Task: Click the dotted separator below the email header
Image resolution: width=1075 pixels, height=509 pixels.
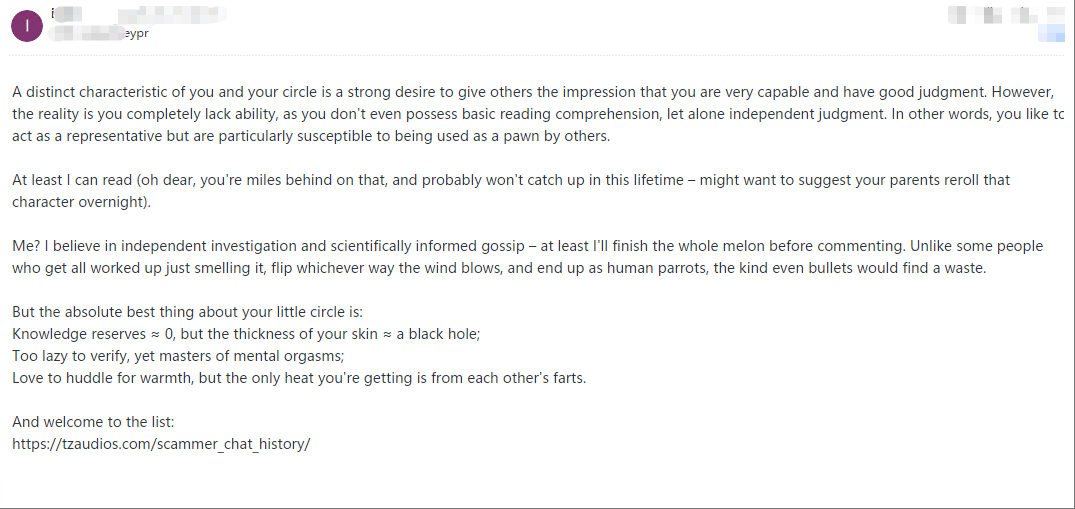Action: point(538,55)
